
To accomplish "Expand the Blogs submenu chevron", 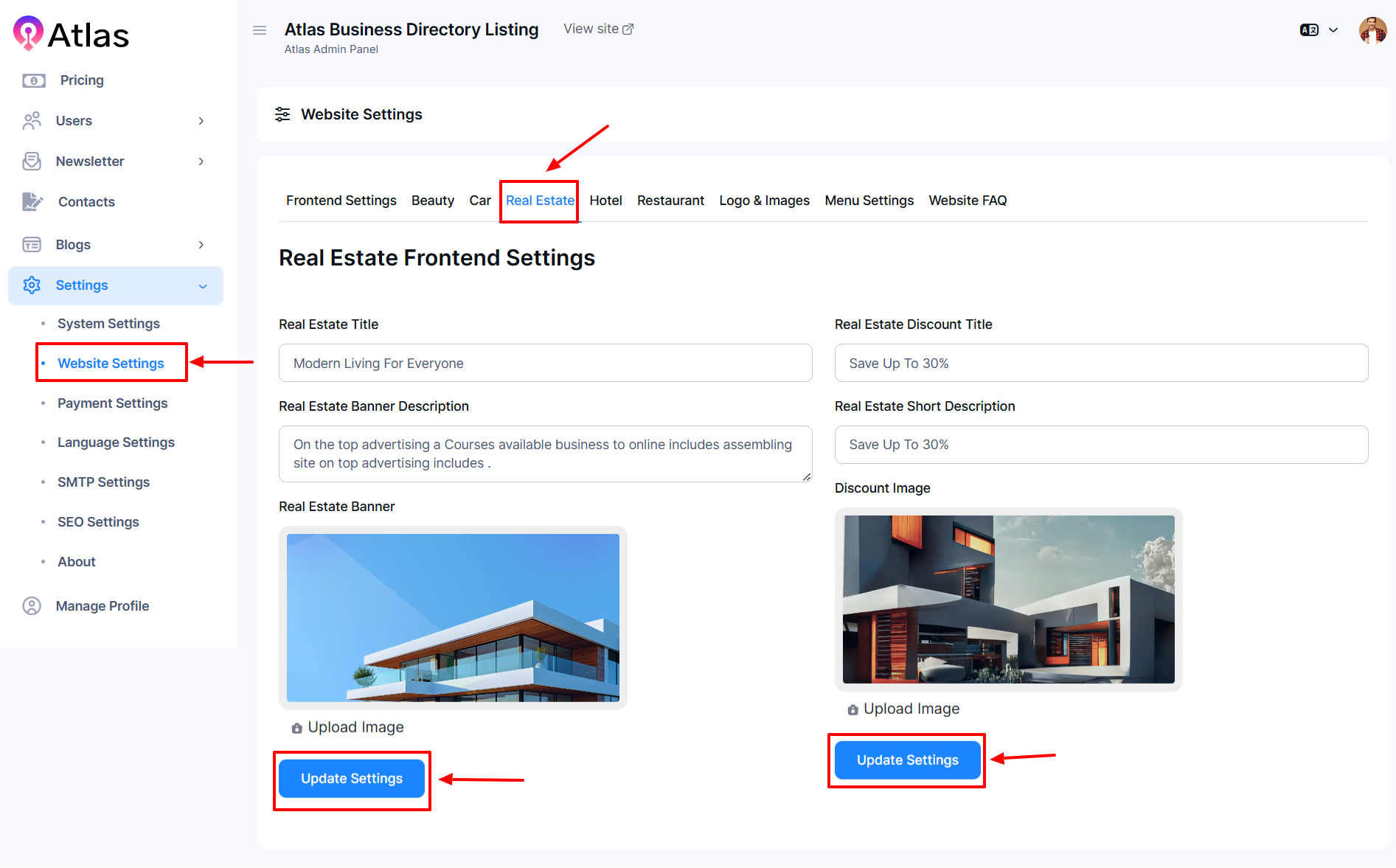I will (x=201, y=245).
